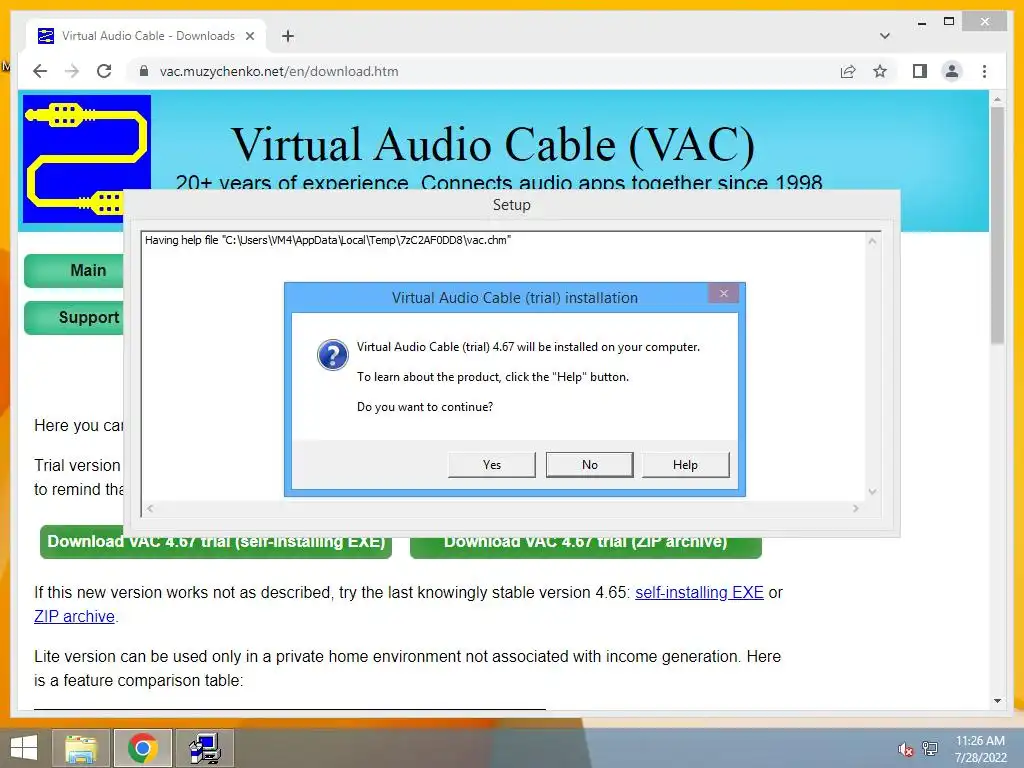Minimize the Chrome window
The image size is (1024, 768).
921,22
